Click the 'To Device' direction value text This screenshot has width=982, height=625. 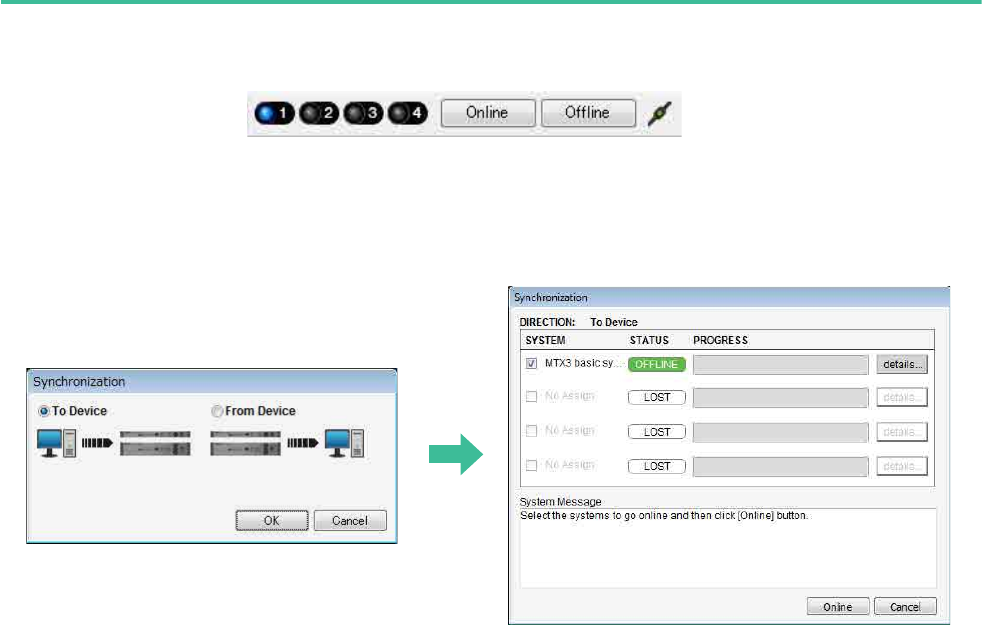[614, 323]
